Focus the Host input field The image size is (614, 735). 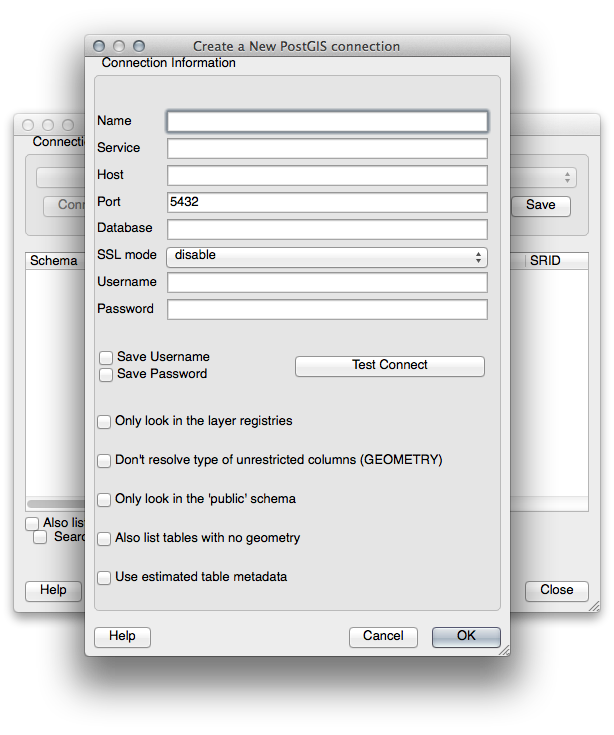click(x=327, y=176)
